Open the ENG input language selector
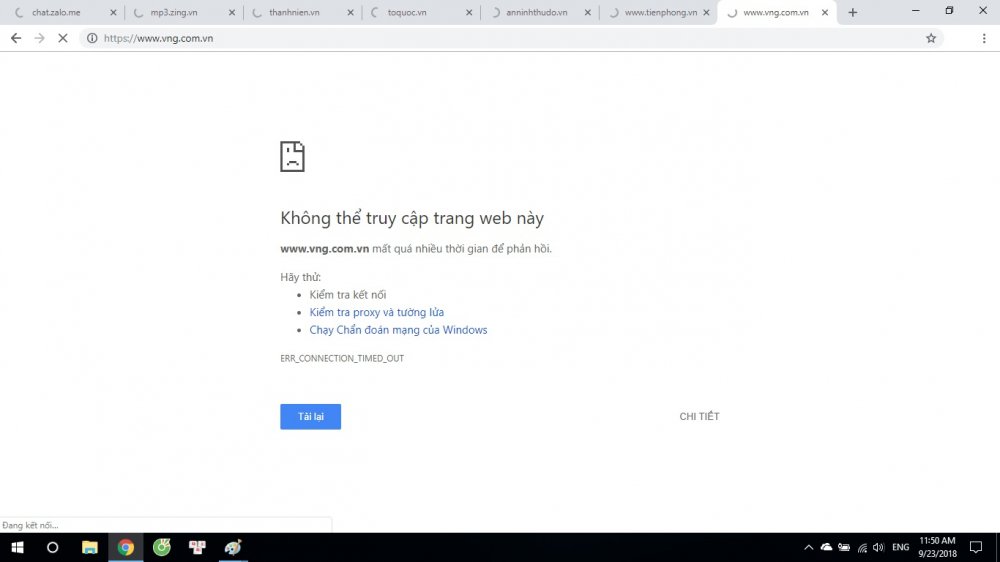The image size is (1000, 562). 901,547
